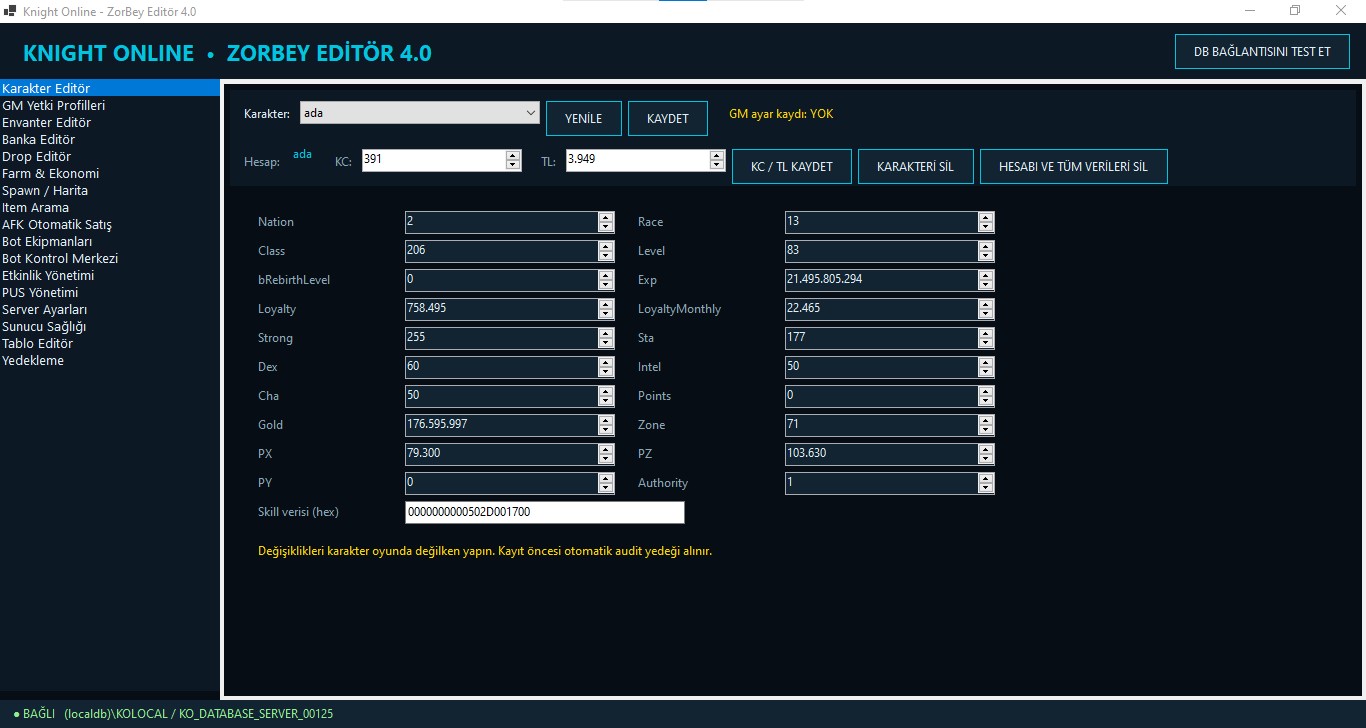Go to Yedekleme section
Viewport: 1366px width, 728px height.
110,361
